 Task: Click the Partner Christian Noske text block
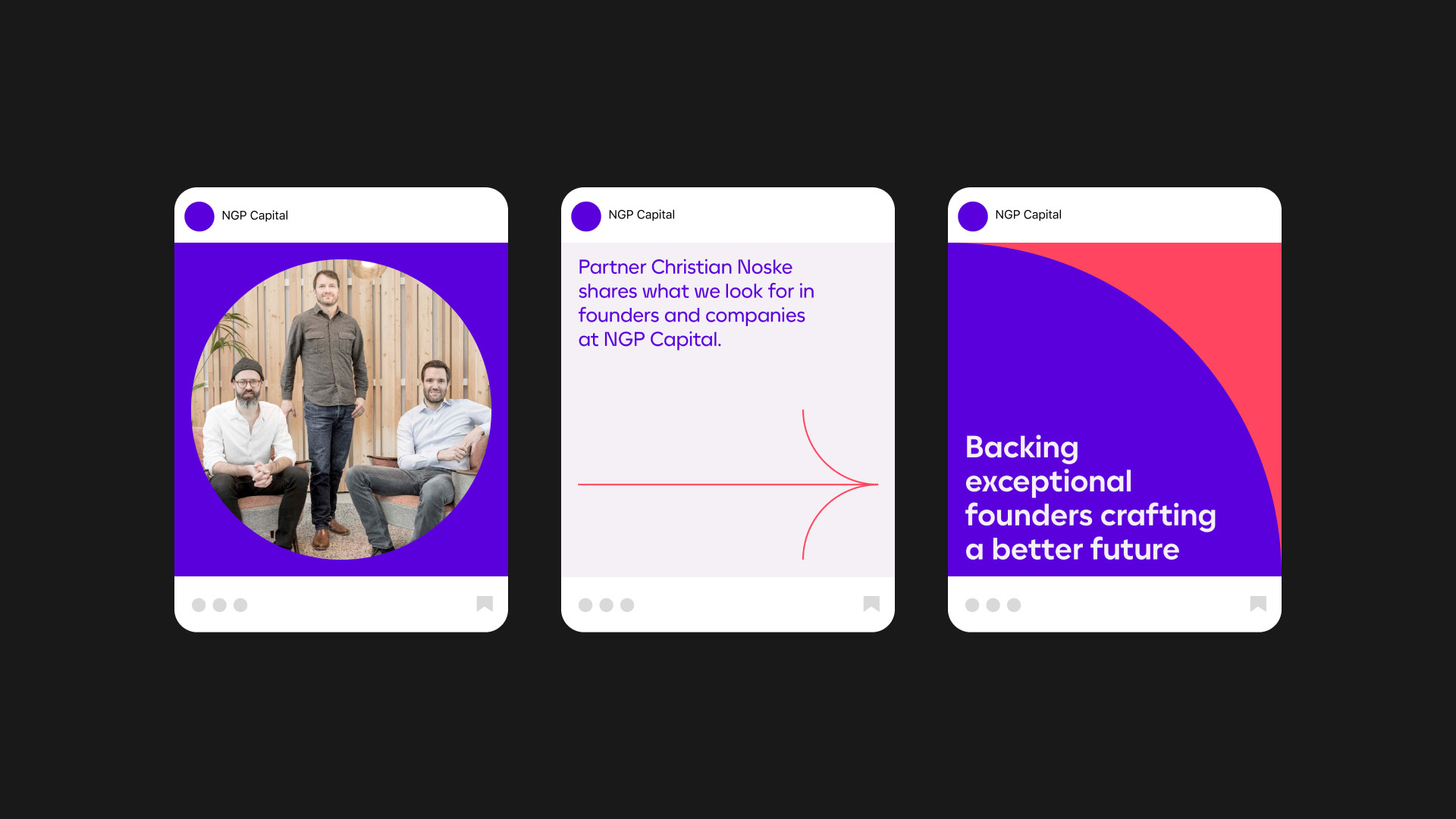point(696,303)
